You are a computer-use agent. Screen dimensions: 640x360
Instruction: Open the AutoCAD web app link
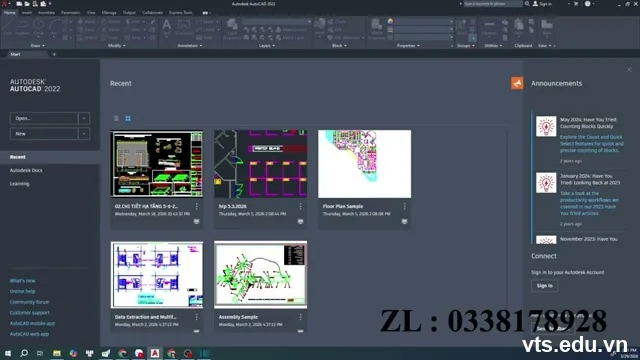tap(29, 334)
